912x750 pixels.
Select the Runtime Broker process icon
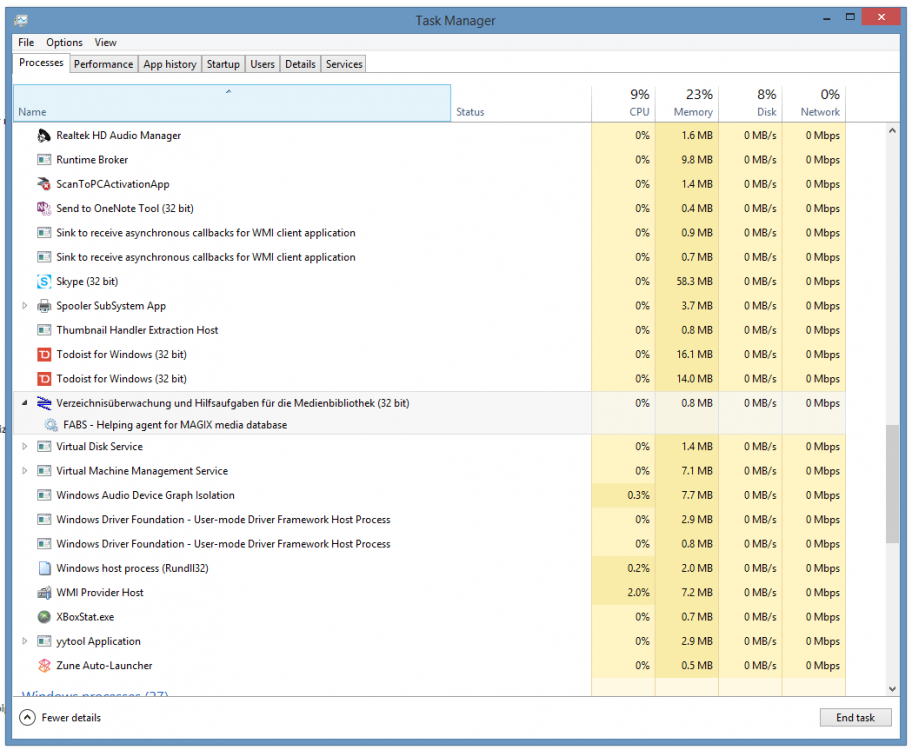(x=44, y=159)
